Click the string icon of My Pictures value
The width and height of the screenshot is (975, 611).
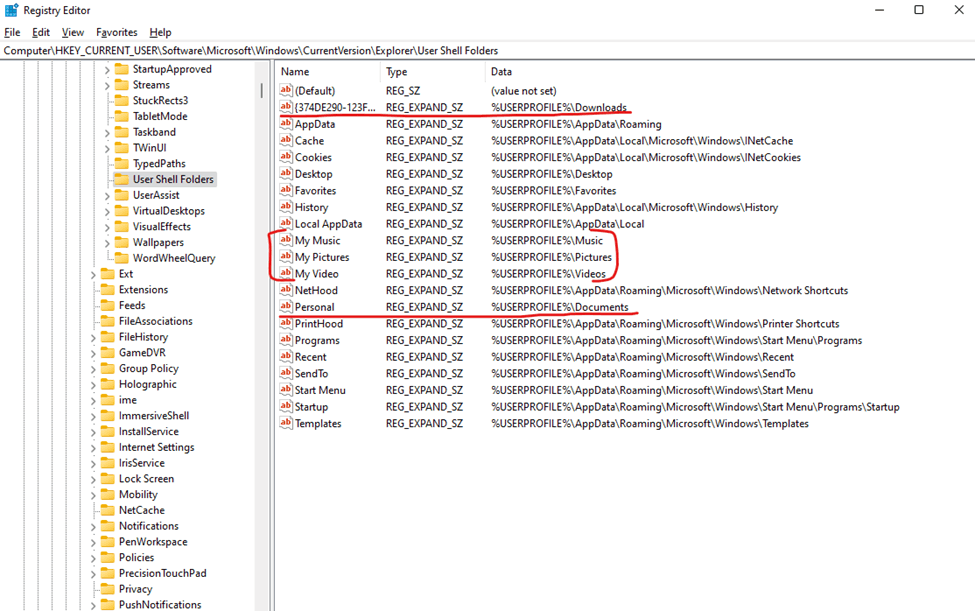(x=285, y=256)
